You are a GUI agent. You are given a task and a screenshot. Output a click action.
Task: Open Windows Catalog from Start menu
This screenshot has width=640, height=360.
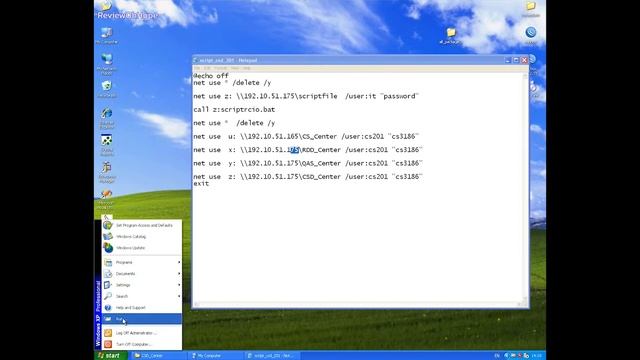coord(142,236)
